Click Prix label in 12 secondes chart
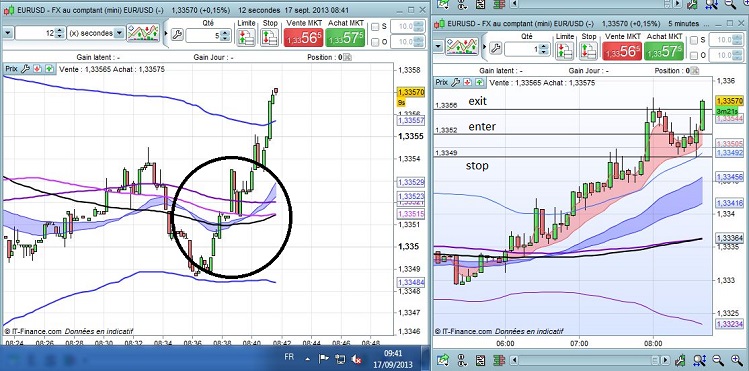The image size is (749, 371). (x=11, y=69)
